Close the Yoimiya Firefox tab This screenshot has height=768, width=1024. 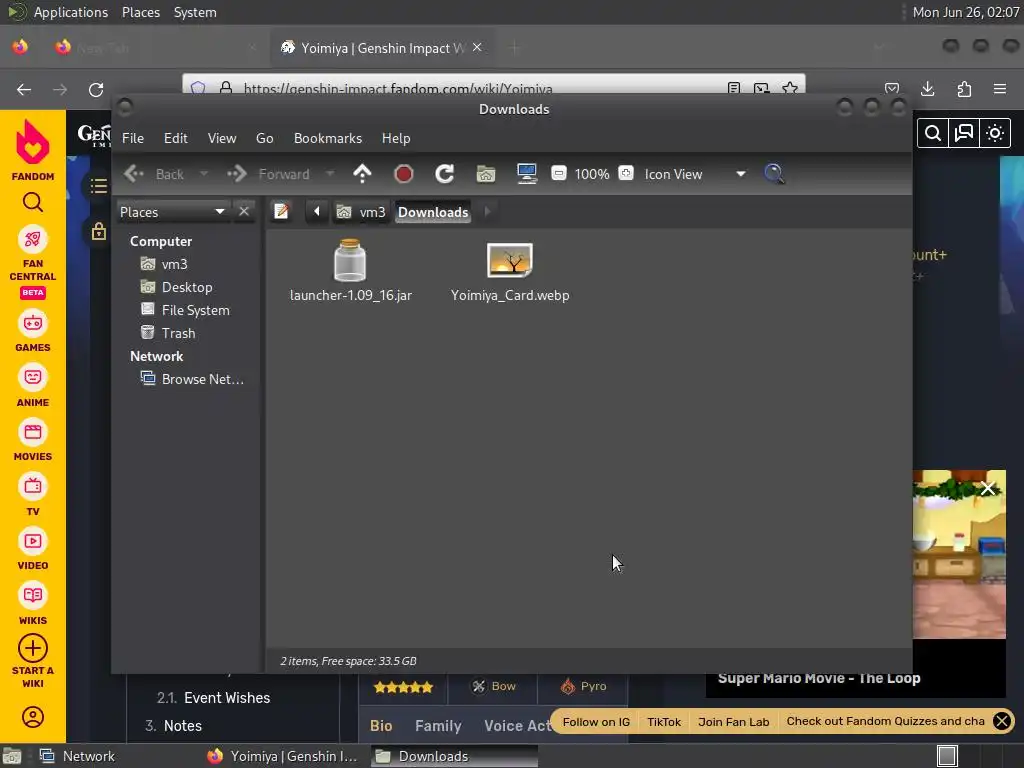[x=477, y=47]
